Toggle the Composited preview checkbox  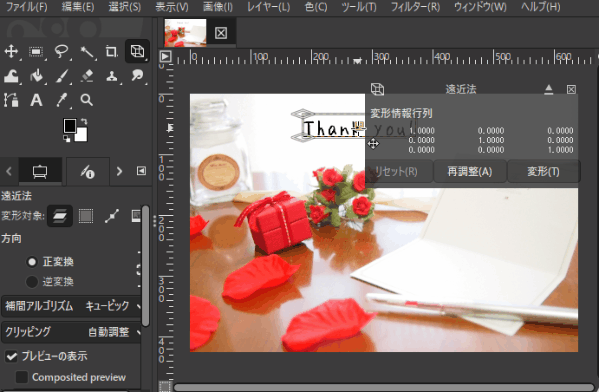22,377
